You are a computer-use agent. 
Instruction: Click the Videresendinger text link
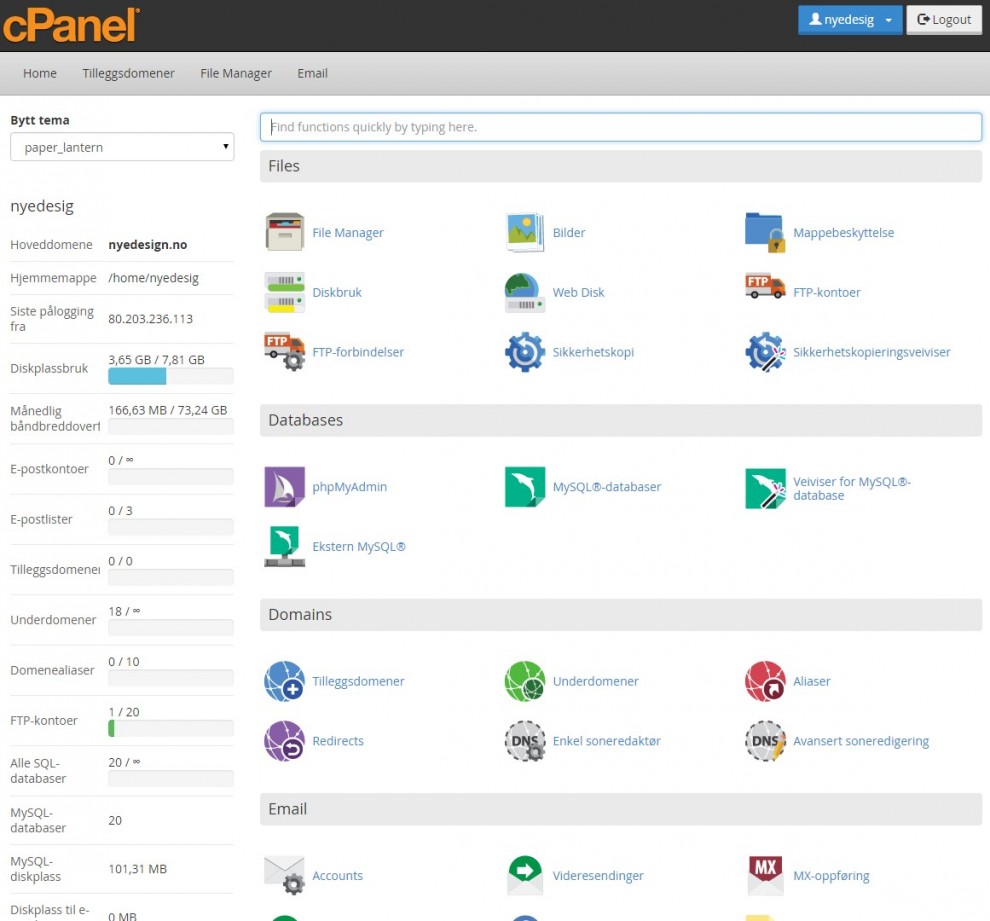tap(598, 876)
